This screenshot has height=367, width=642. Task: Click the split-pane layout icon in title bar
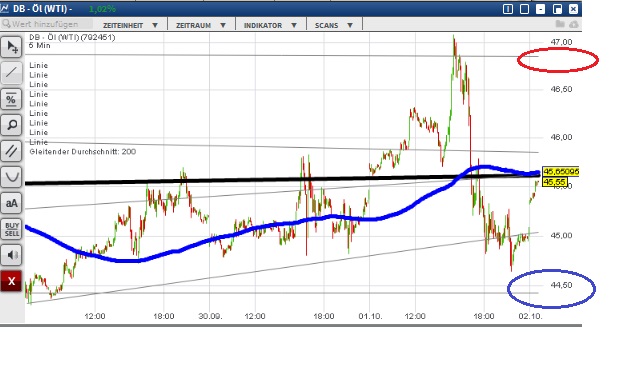tap(508, 9)
